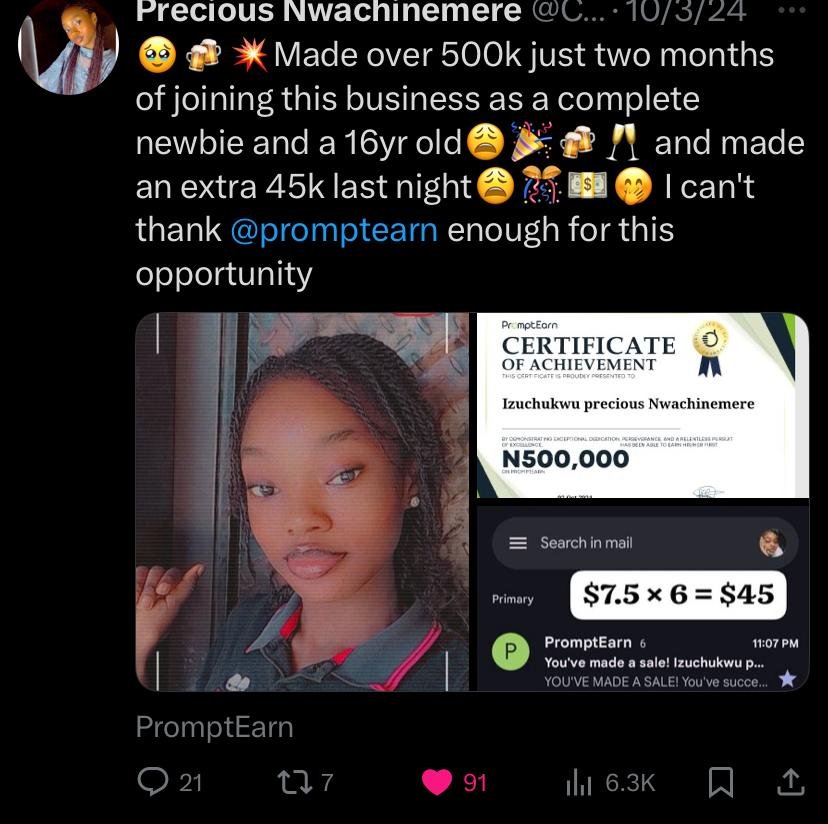
Task: Tap the hamburger menu in mail search
Action: (x=518, y=543)
